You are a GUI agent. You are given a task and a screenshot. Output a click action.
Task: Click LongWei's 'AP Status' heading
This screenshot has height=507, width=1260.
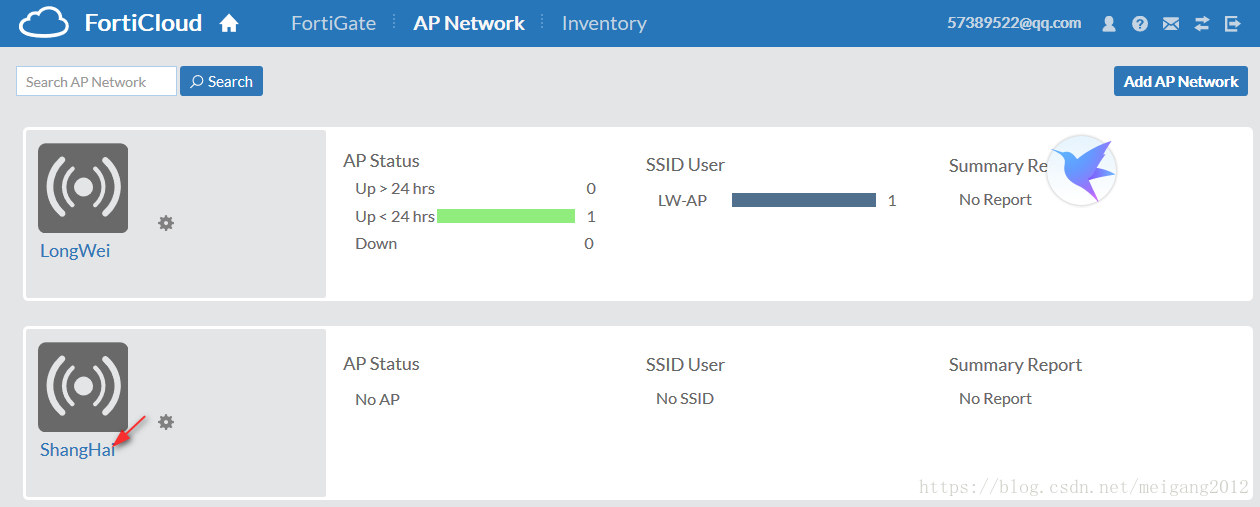click(381, 161)
